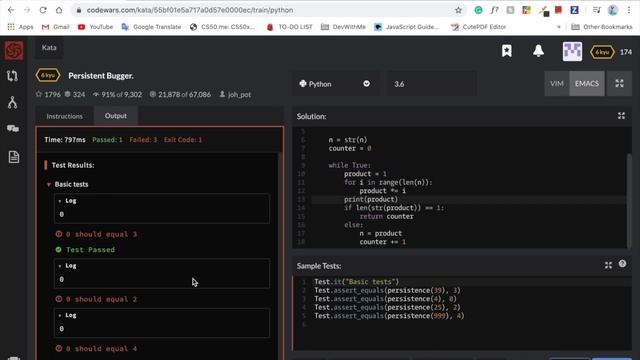The width and height of the screenshot is (640, 360).
Task: Open the 3.6 version selector
Action: pyautogui.click(x=431, y=84)
